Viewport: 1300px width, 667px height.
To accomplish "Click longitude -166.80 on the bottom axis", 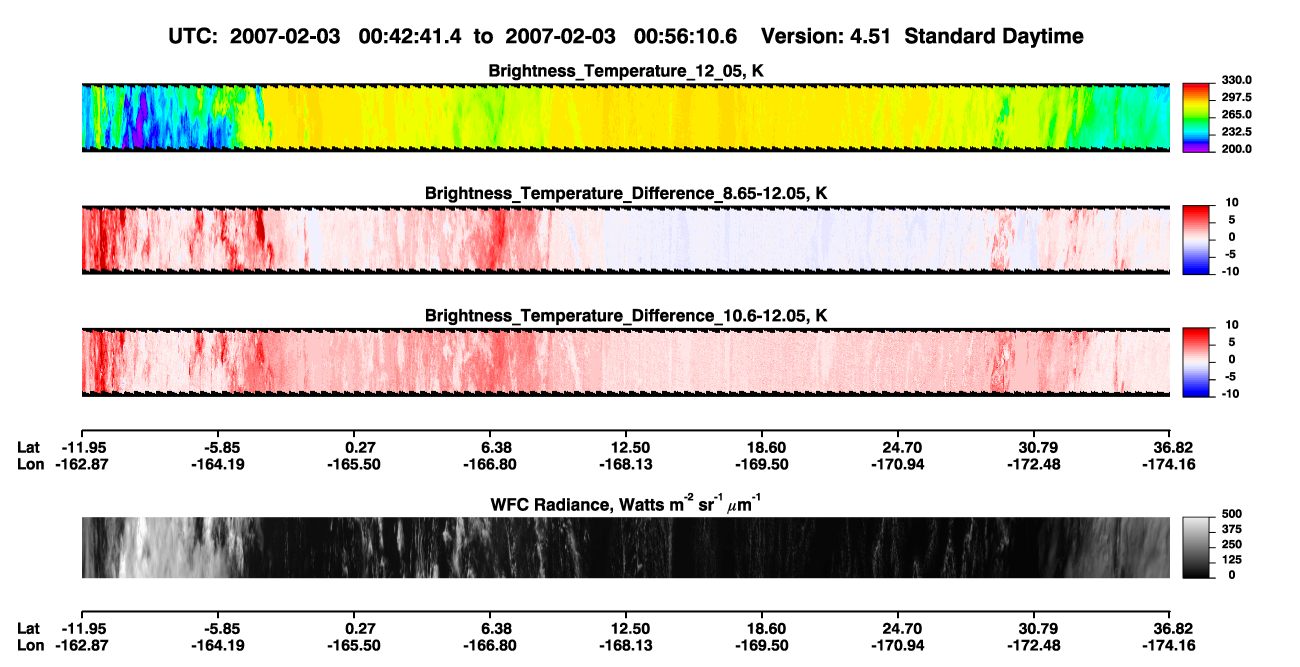I will coord(490,645).
